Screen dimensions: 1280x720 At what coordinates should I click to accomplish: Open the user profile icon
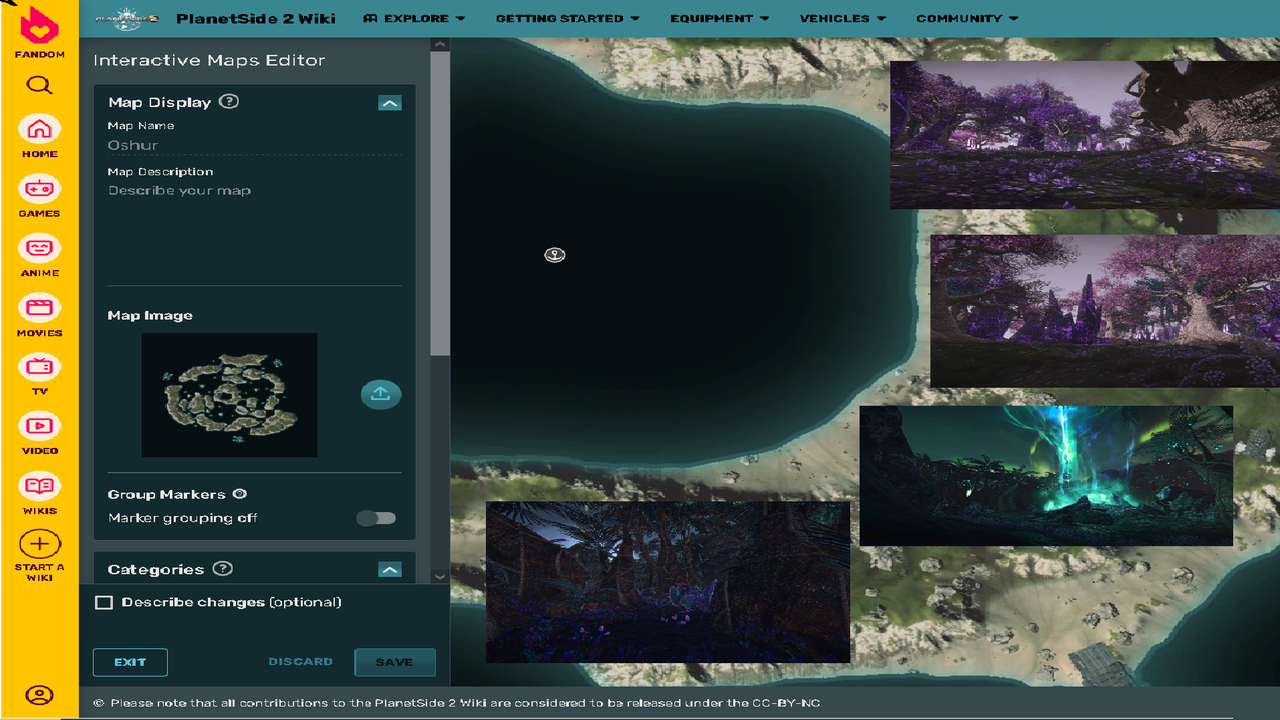pos(39,695)
